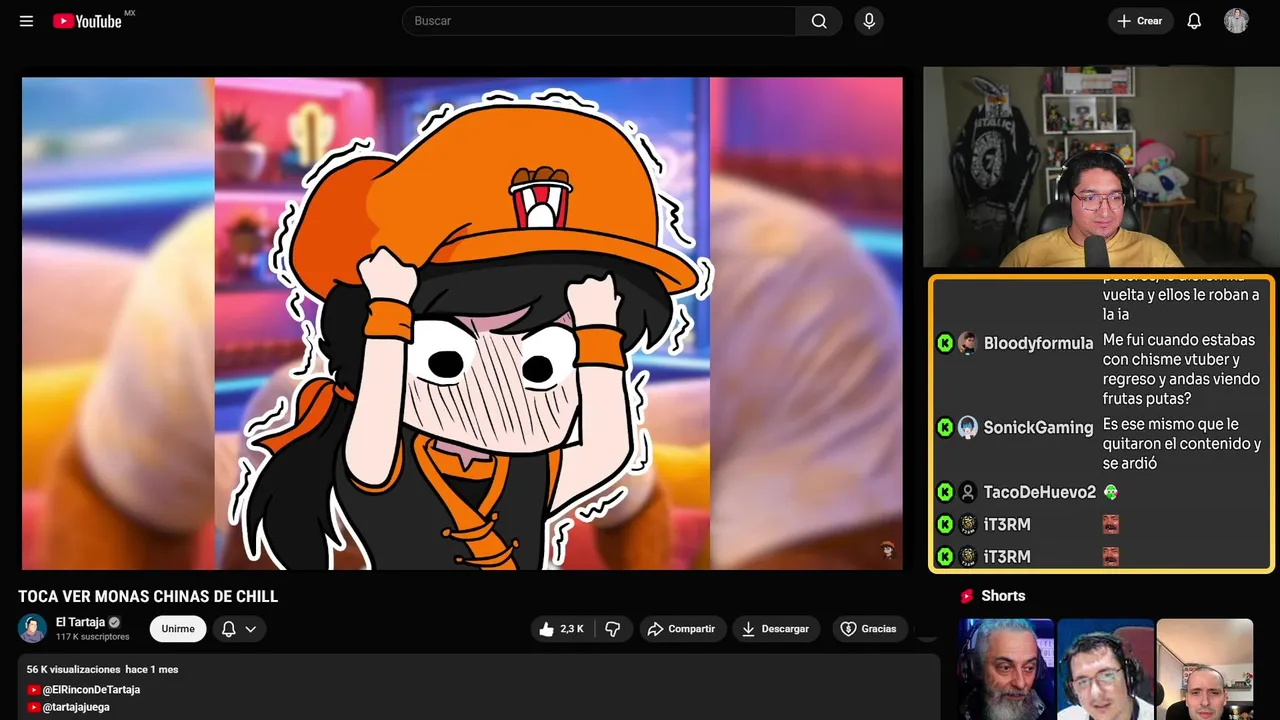The image size is (1280, 720).
Task: Open first Shorts thumbnail with bearded man
Action: [x=1006, y=669]
